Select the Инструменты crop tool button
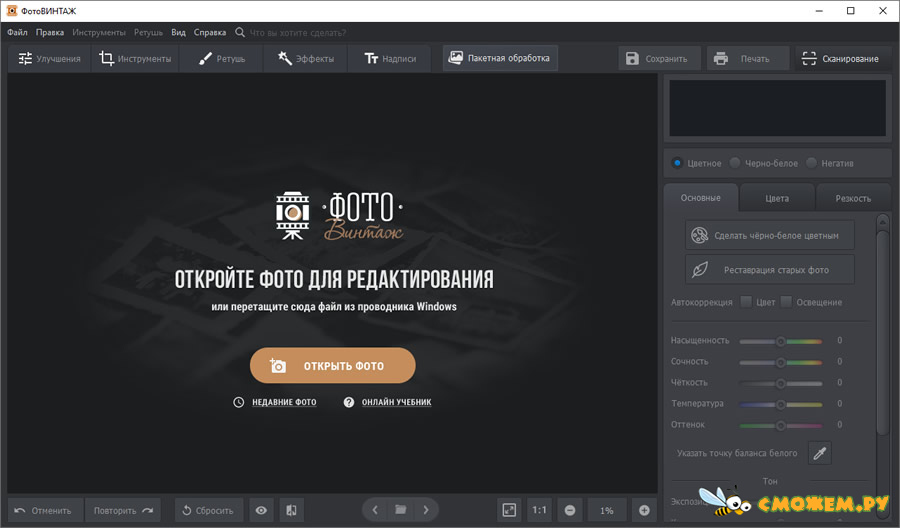This screenshot has width=900, height=528. [135, 59]
